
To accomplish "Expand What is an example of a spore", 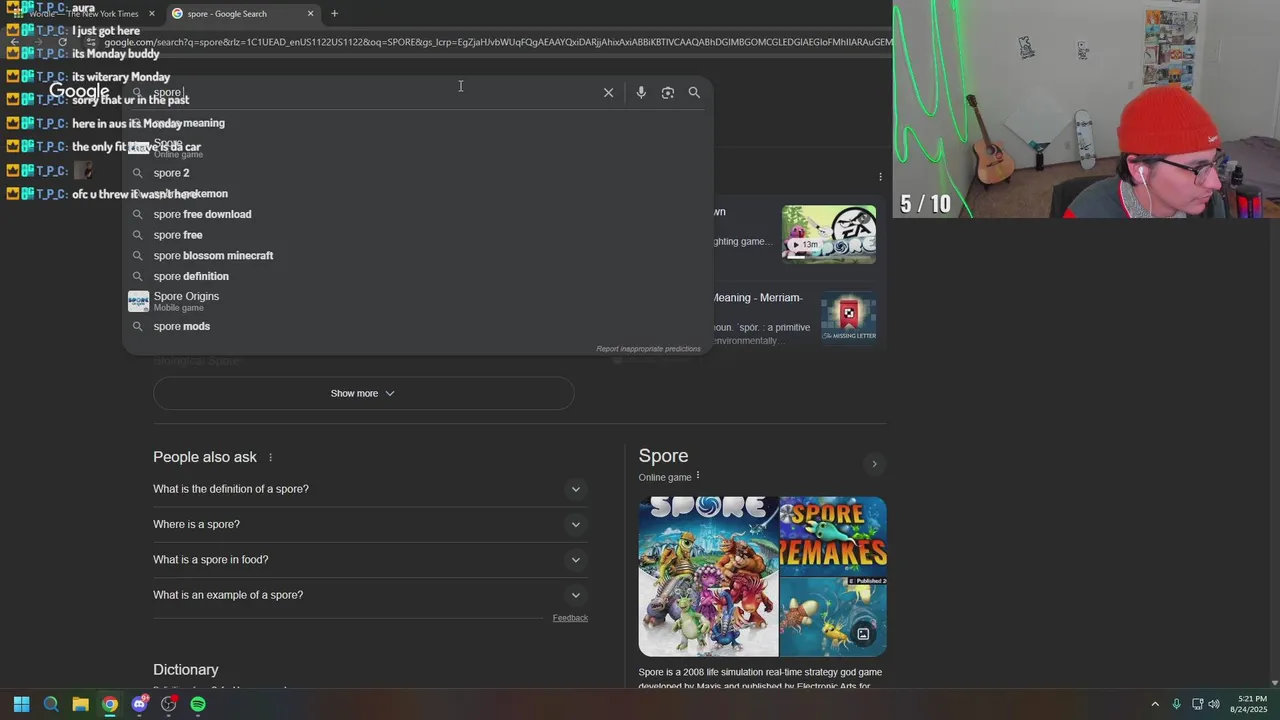I will coord(370,595).
